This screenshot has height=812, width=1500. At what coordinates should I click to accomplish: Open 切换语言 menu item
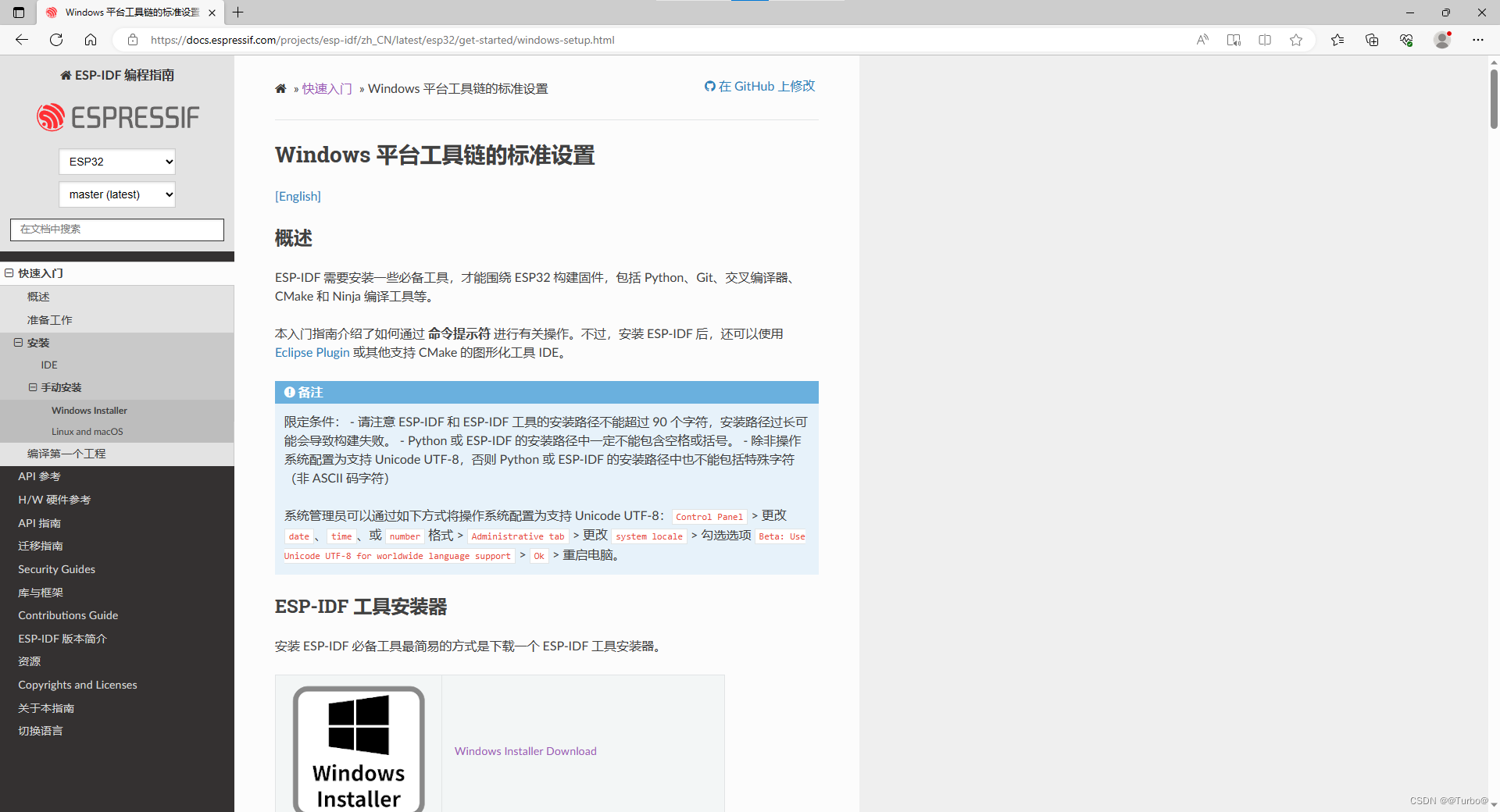pyautogui.click(x=41, y=731)
